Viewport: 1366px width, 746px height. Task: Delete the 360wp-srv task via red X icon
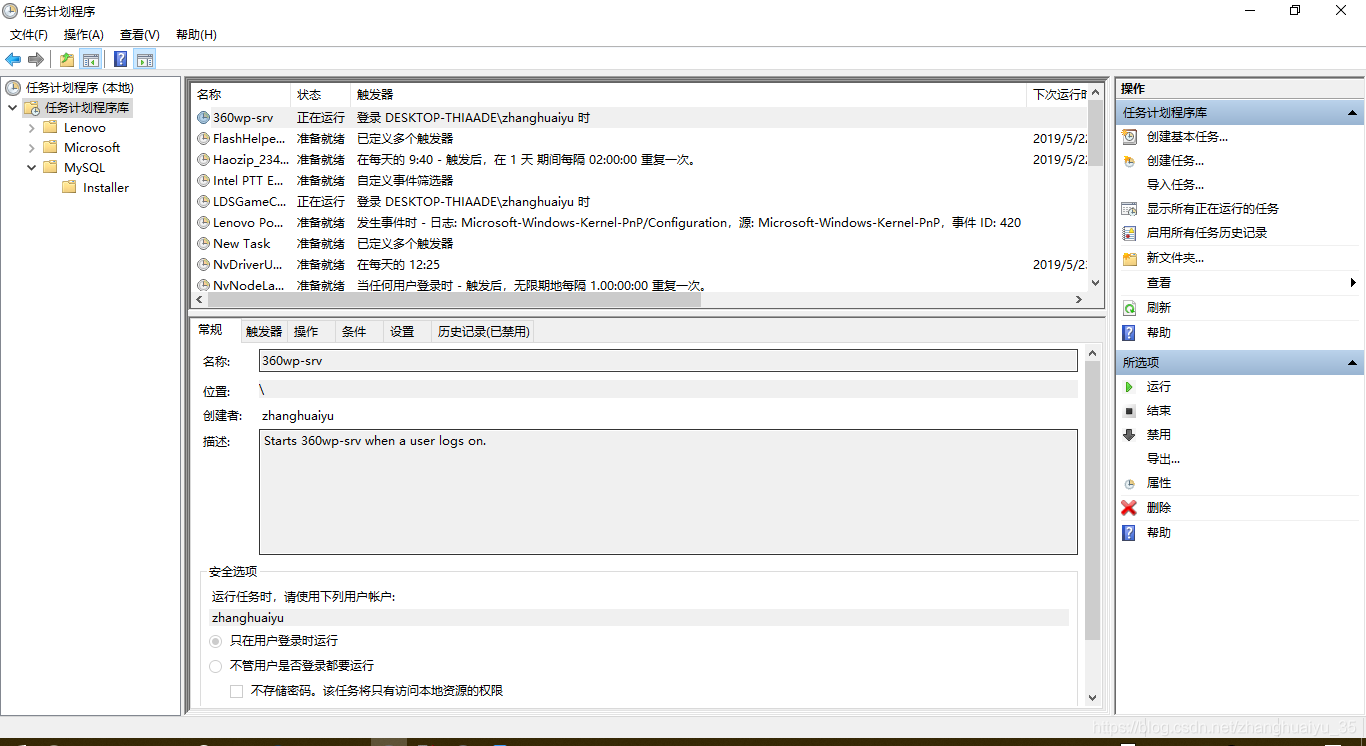[1129, 507]
